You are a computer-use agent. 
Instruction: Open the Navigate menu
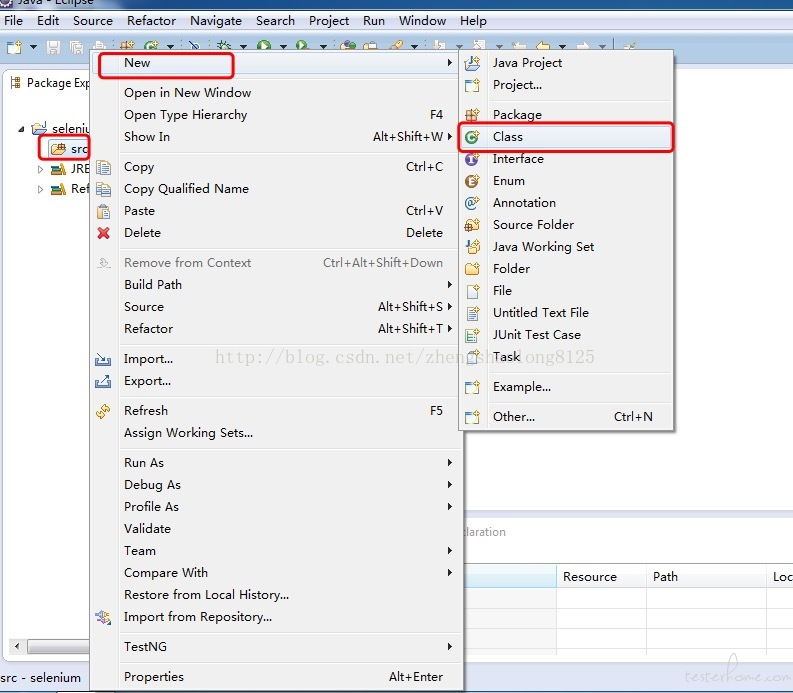216,21
